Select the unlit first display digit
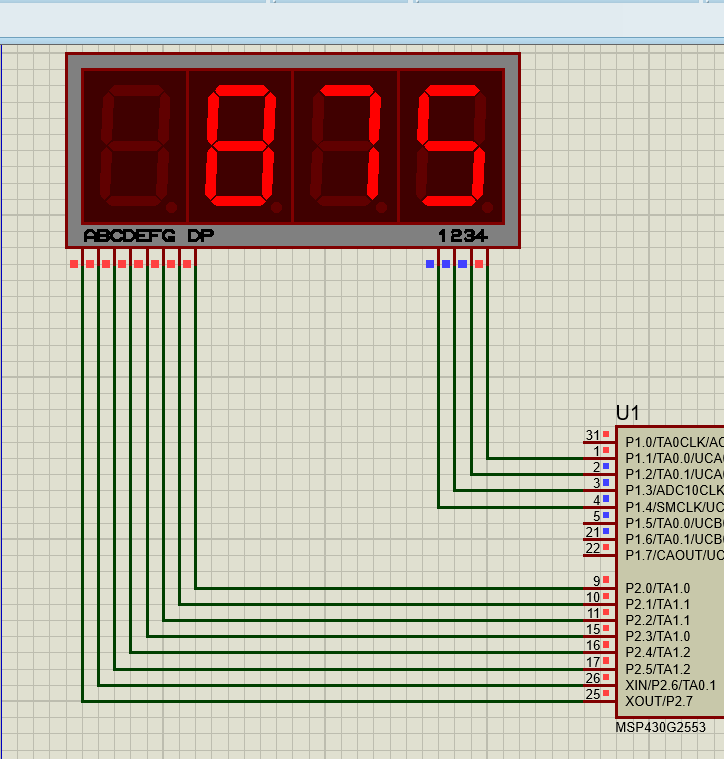This screenshot has height=759, width=724. pos(136,146)
